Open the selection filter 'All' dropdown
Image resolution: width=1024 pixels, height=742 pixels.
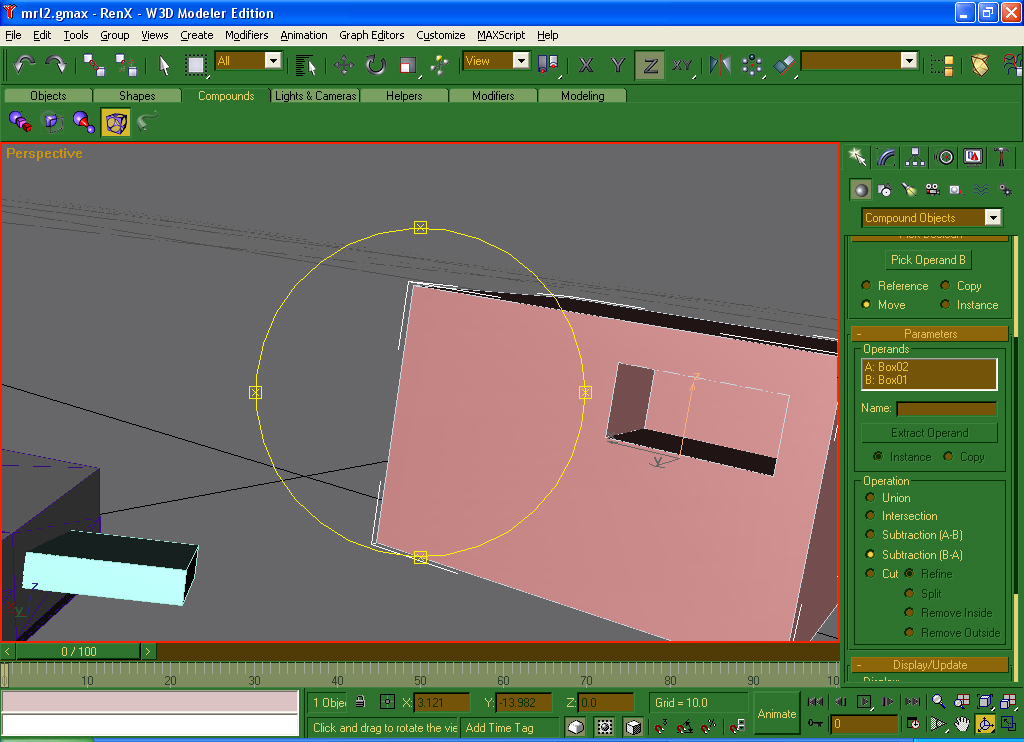273,61
